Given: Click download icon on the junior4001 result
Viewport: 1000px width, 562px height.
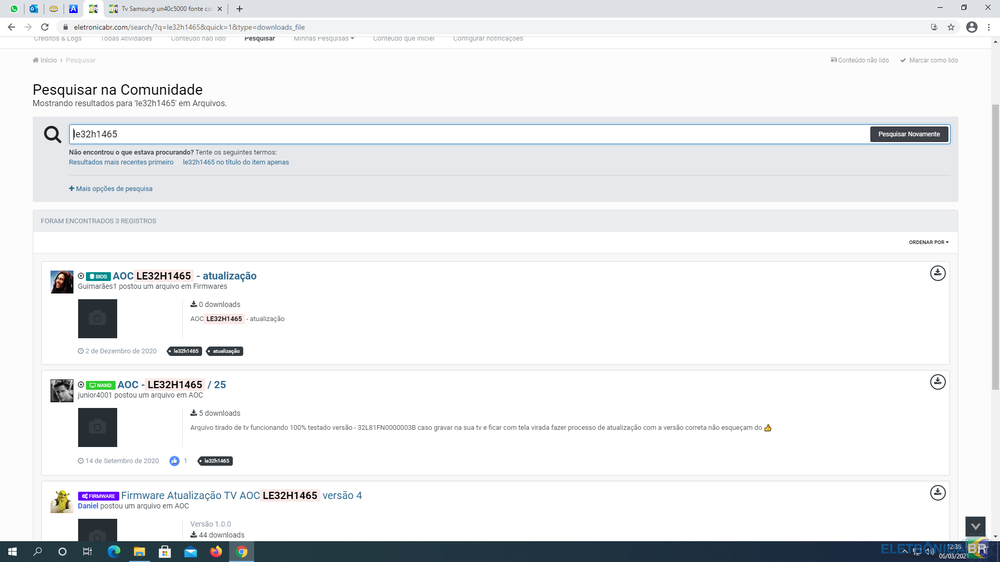Looking at the screenshot, I should click(937, 382).
